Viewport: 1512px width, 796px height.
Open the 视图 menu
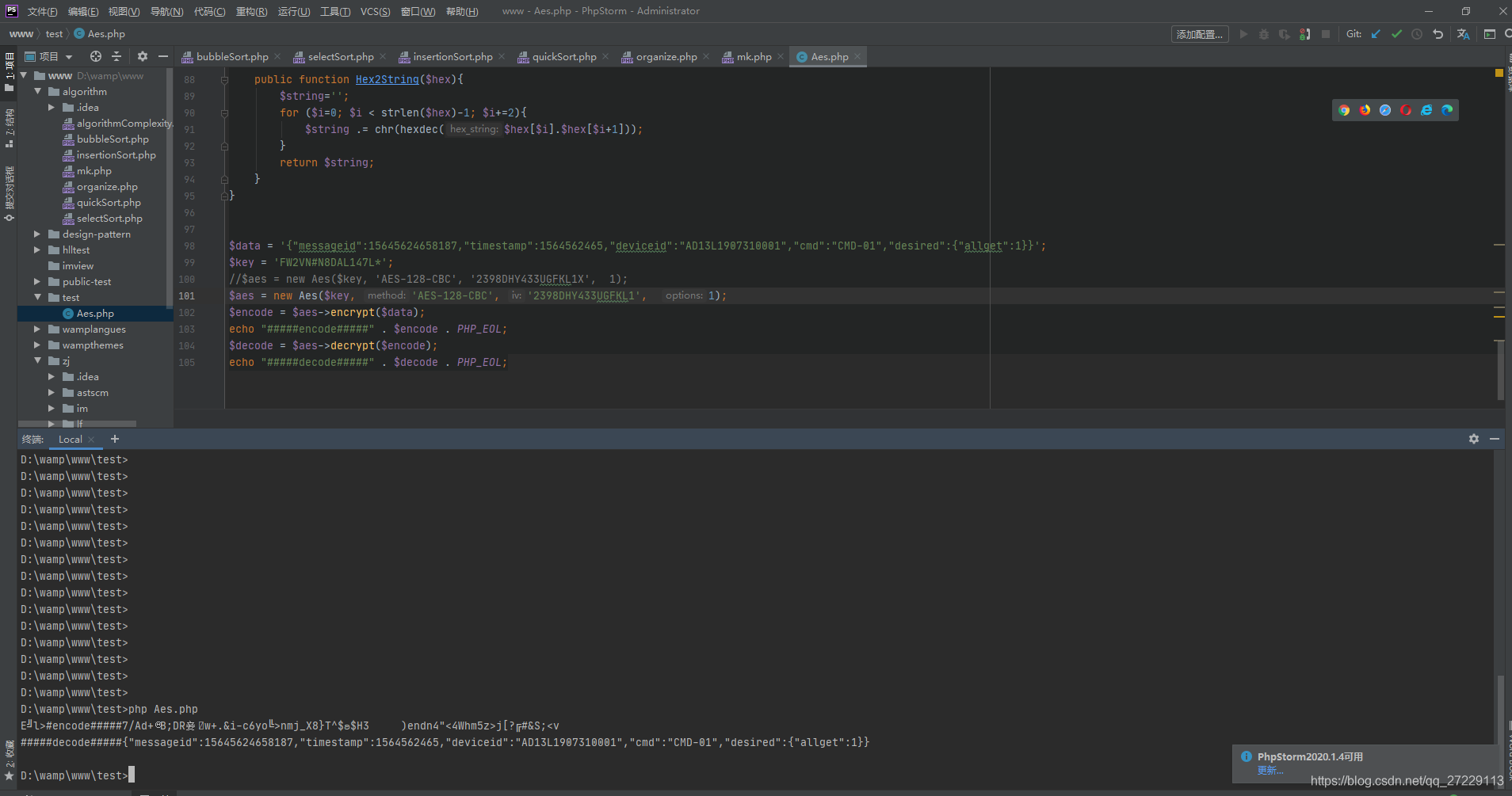[x=123, y=11]
